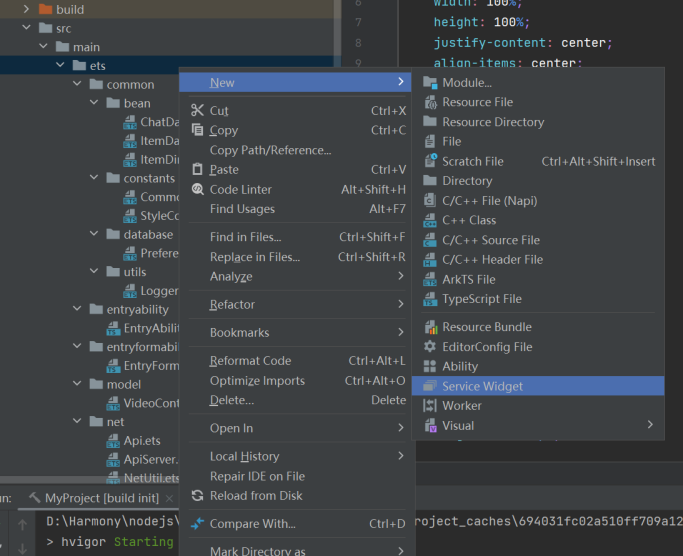Click the Code Linter icon

[198, 189]
